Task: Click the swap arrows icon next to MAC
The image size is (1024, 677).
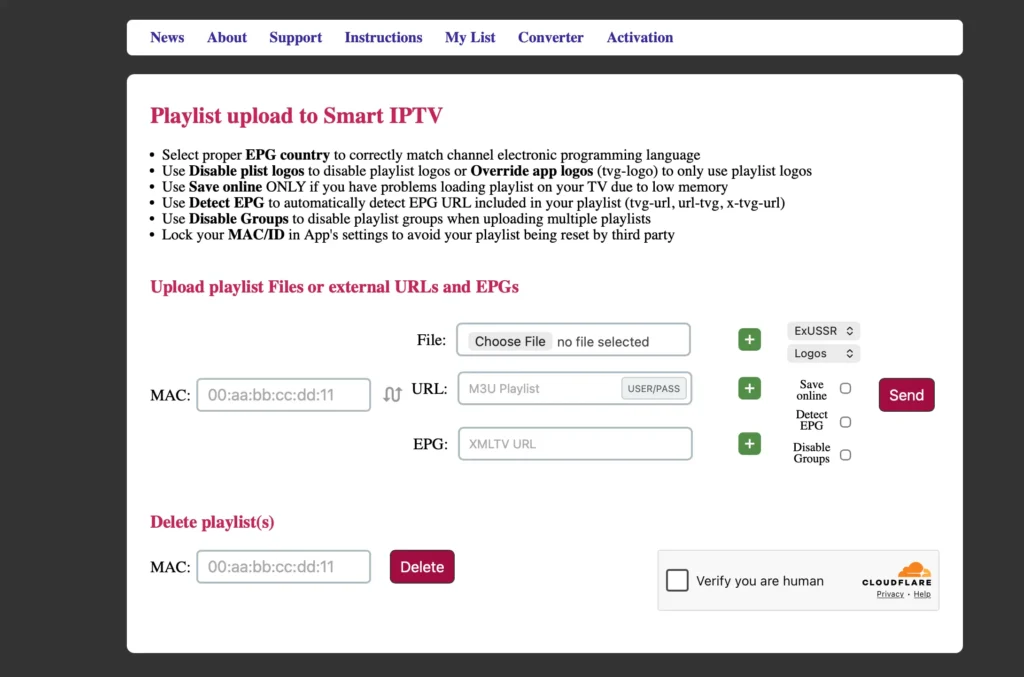Action: [392, 394]
